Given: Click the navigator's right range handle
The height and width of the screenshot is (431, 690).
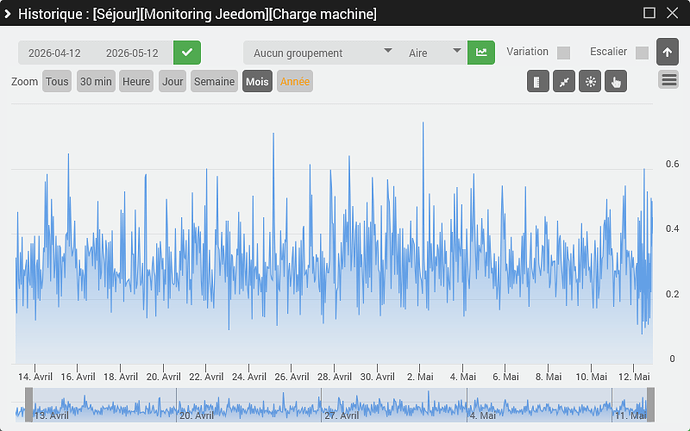Looking at the screenshot, I should pyautogui.click(x=650, y=405).
